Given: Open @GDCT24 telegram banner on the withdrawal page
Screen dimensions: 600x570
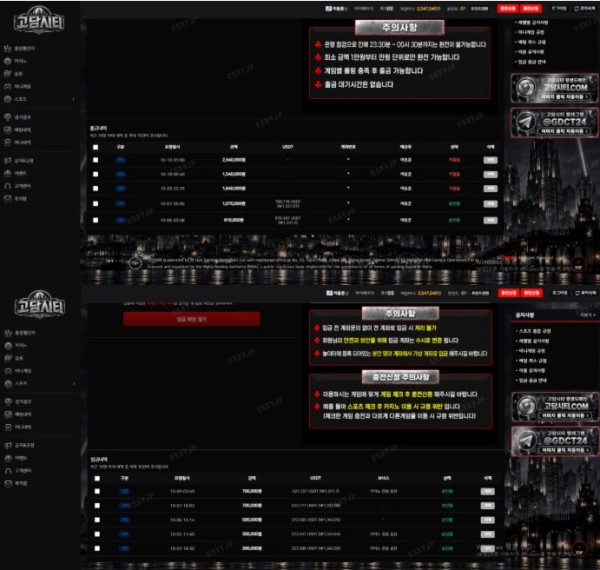Looking at the screenshot, I should pos(554,122).
